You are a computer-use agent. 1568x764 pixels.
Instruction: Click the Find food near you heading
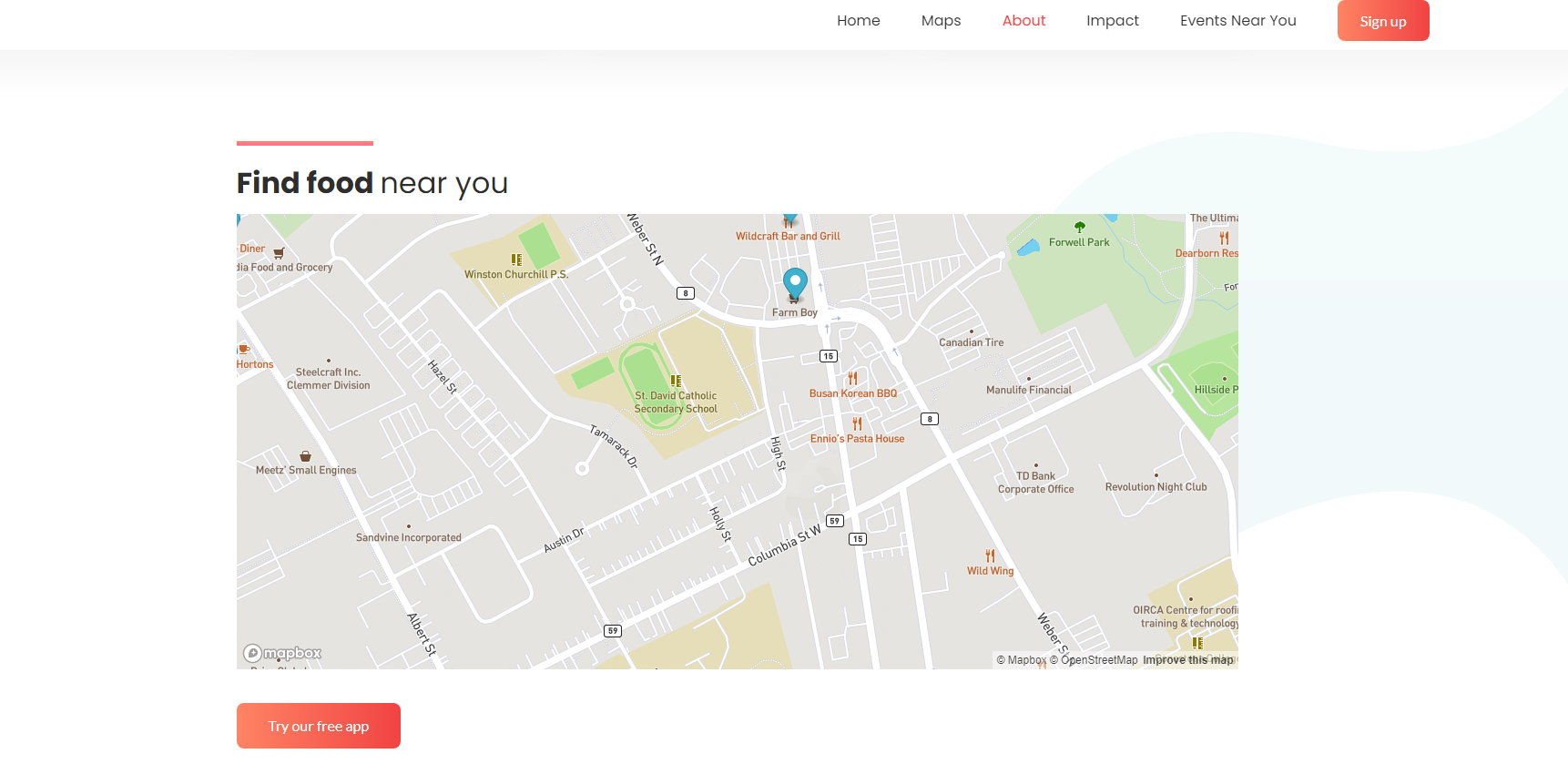tap(372, 183)
